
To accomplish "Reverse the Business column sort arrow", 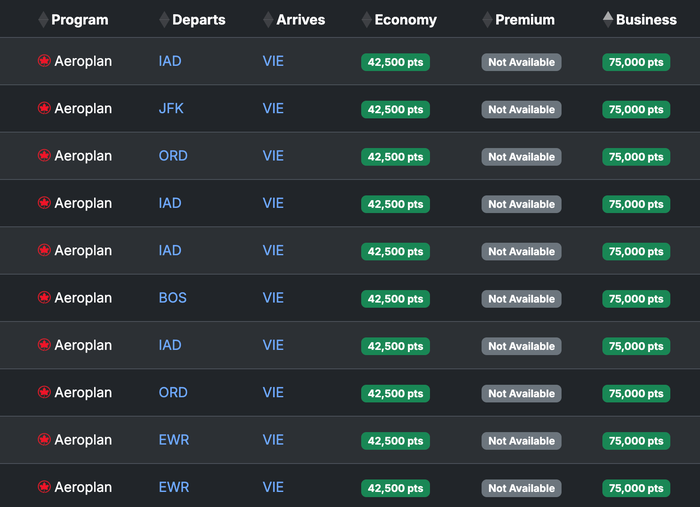I will tap(608, 20).
